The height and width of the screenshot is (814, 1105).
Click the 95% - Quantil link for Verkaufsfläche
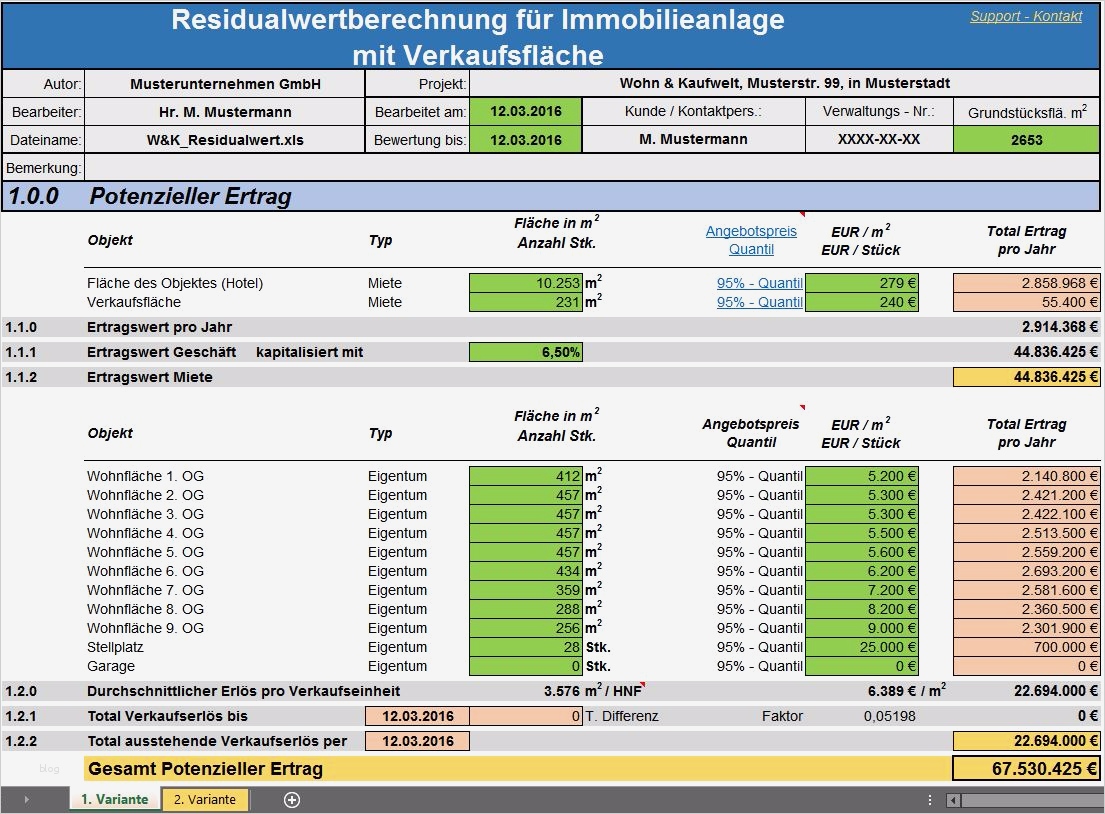tap(759, 302)
